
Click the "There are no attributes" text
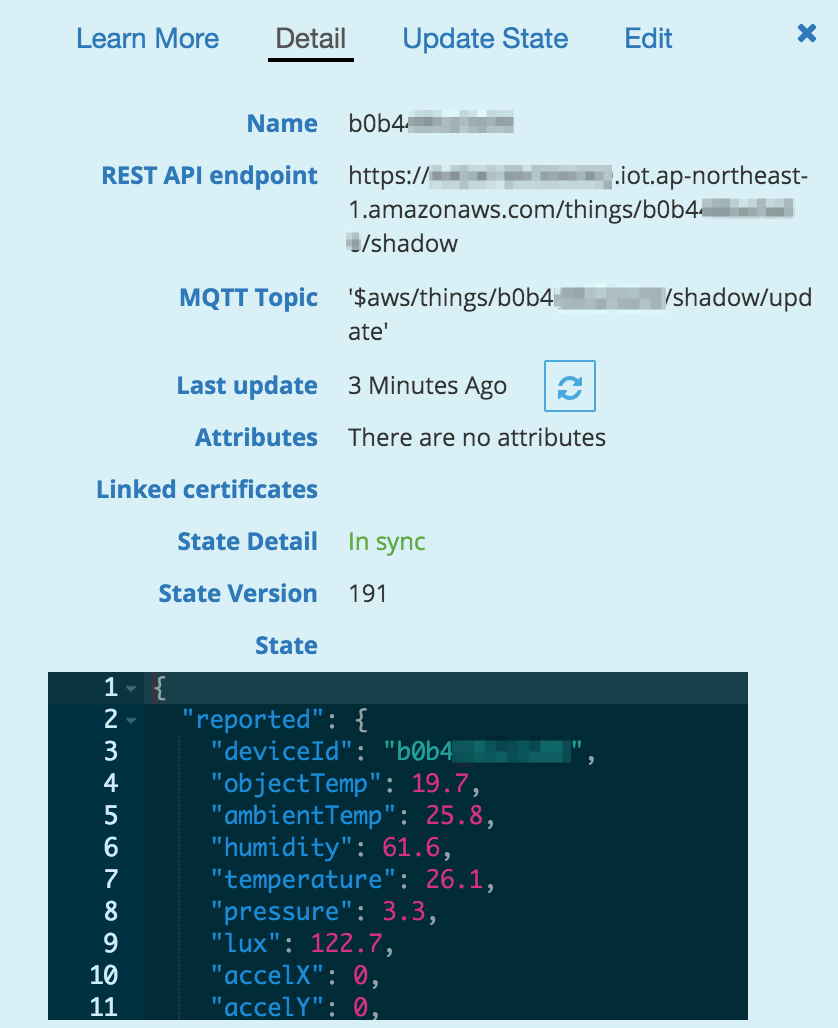(x=476, y=437)
